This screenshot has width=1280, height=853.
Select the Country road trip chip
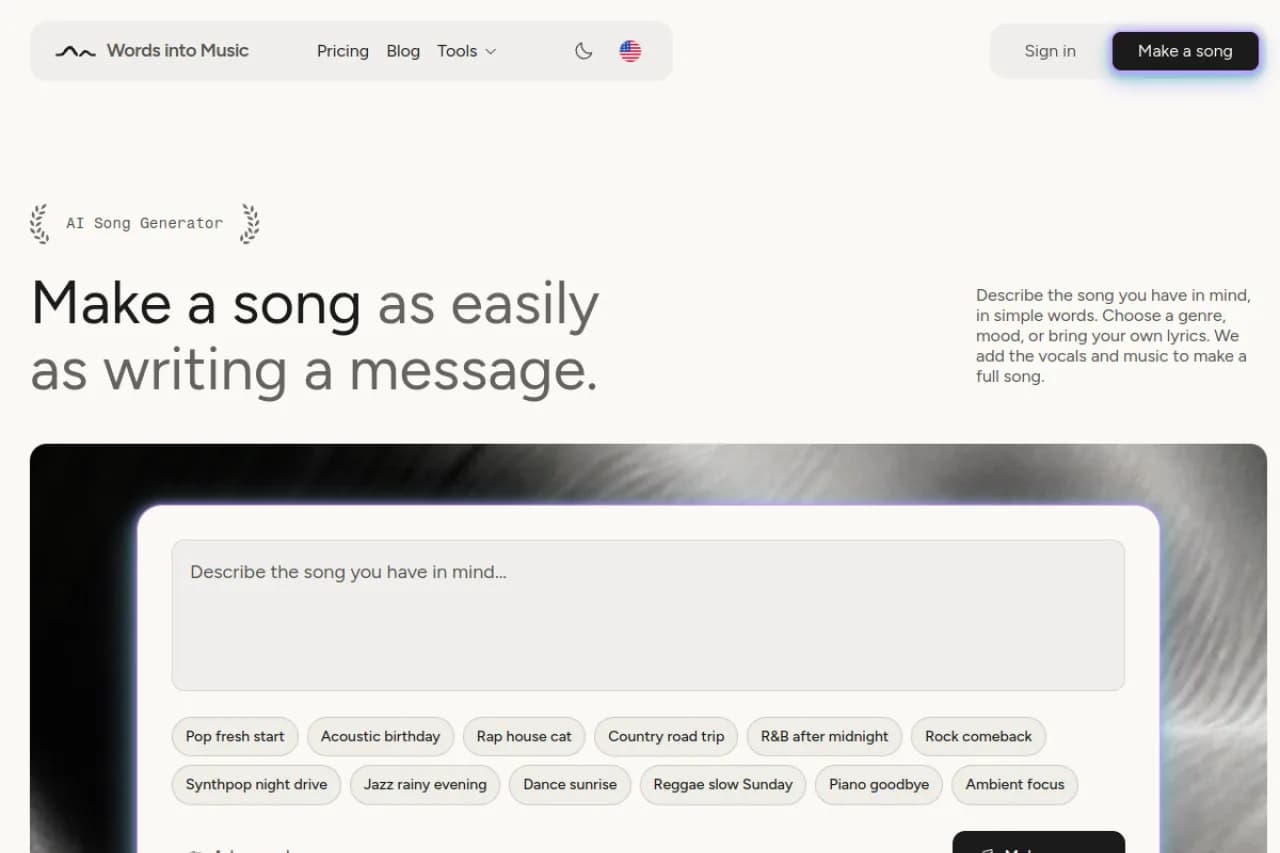coord(666,736)
